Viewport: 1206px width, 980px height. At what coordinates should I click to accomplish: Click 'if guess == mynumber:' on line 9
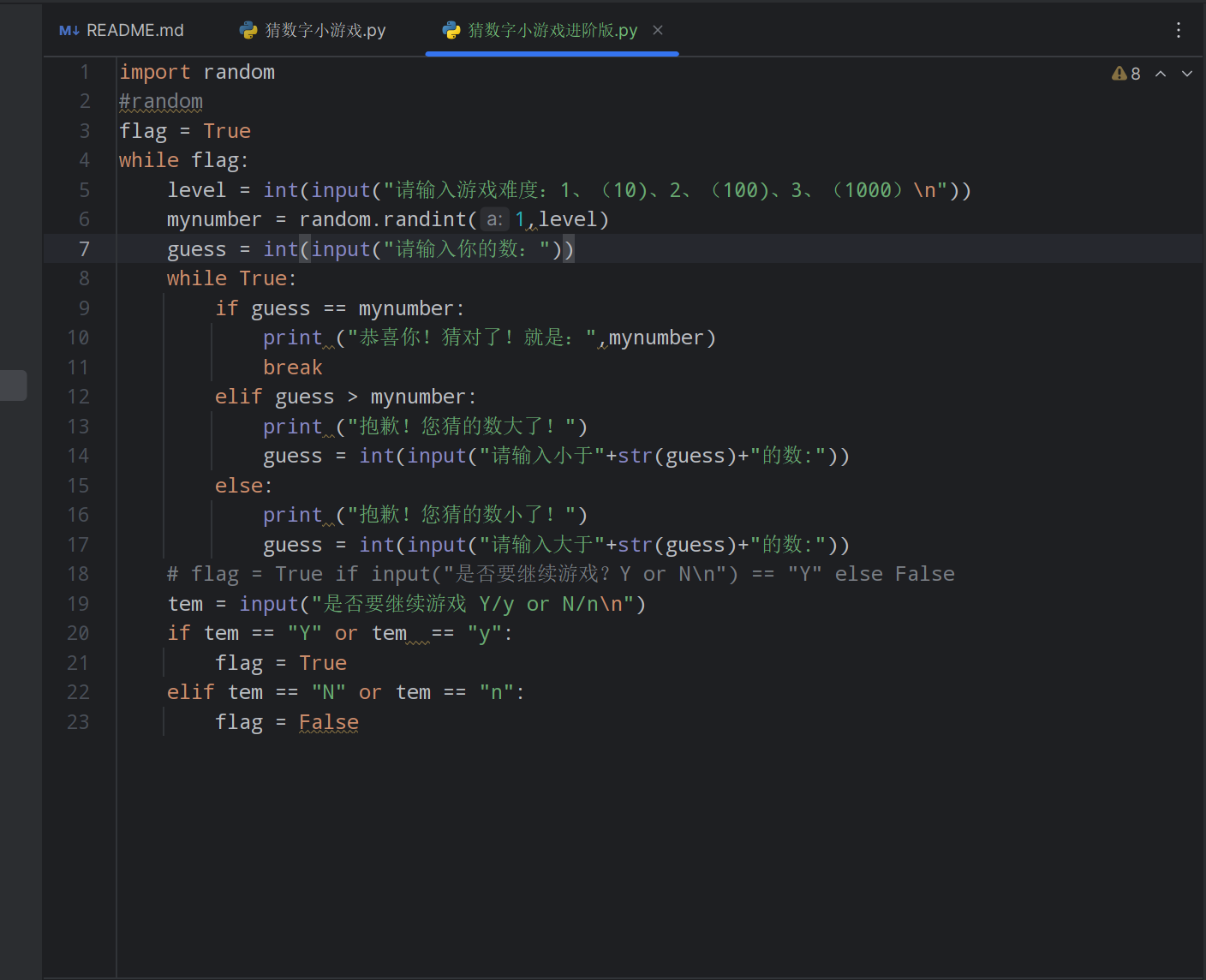tap(339, 308)
